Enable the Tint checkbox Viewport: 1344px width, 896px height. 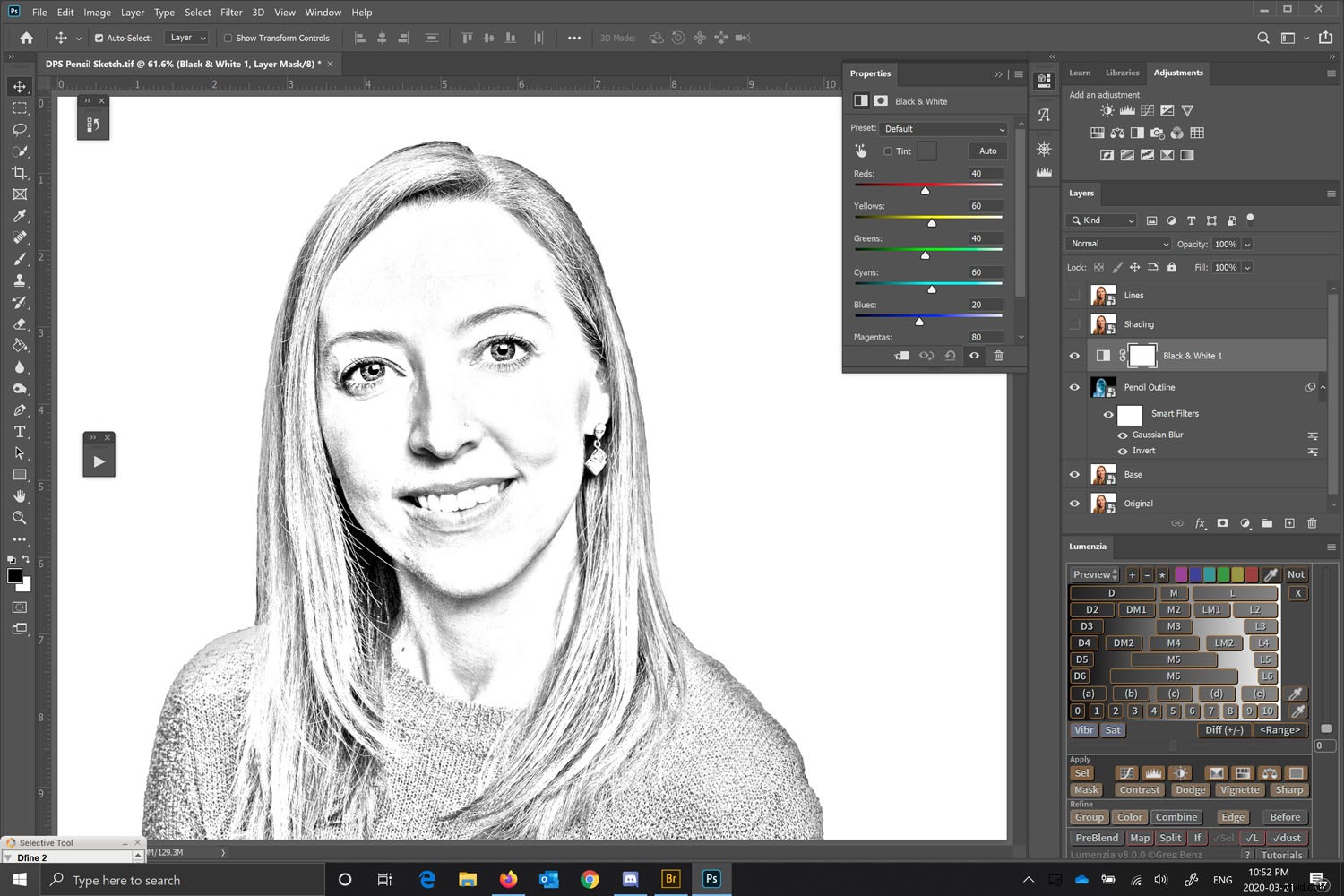tap(887, 151)
